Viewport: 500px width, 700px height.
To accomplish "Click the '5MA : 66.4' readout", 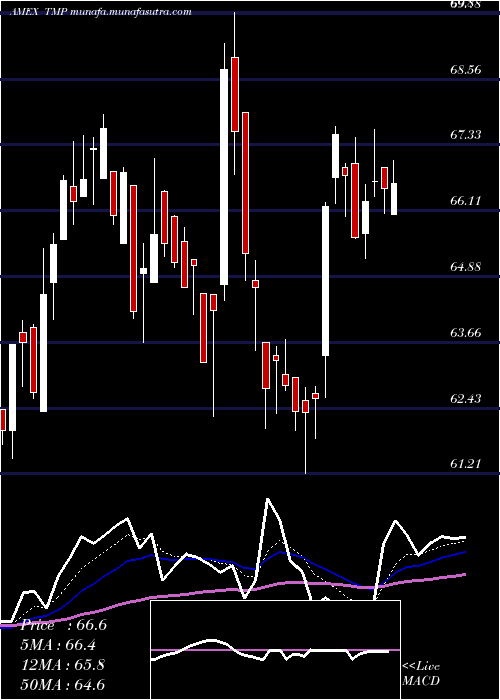I will [58, 645].
